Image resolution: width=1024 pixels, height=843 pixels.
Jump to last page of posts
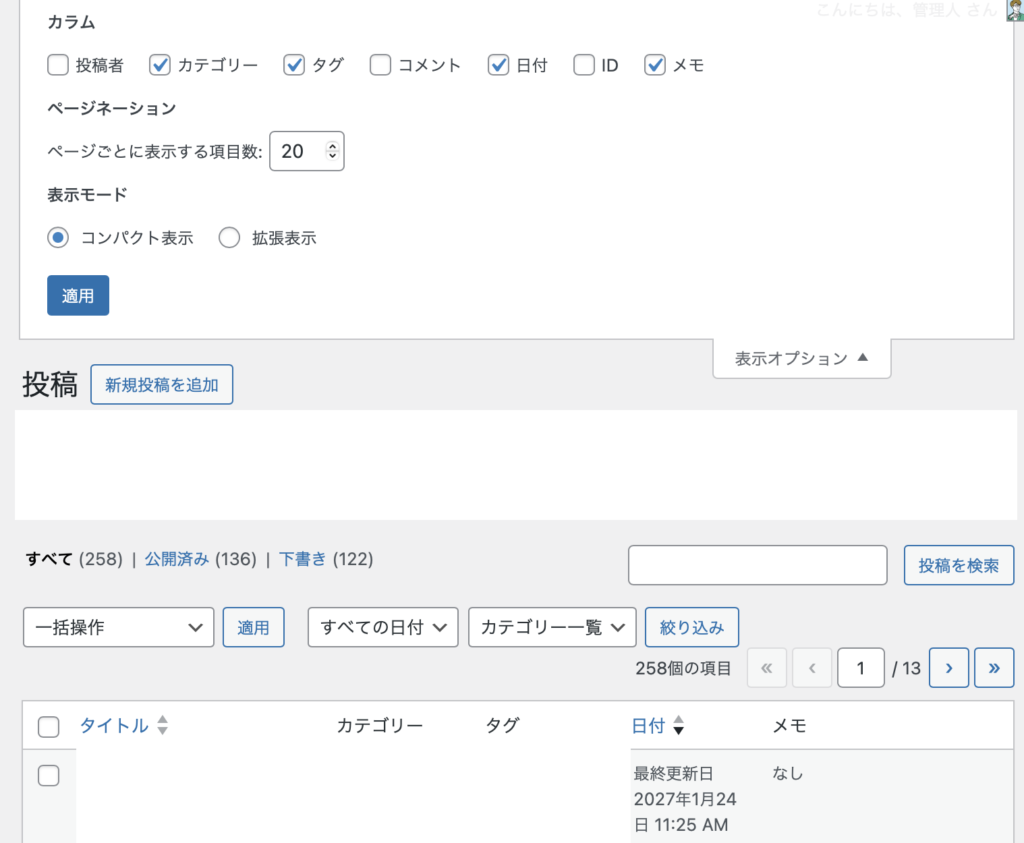(994, 668)
